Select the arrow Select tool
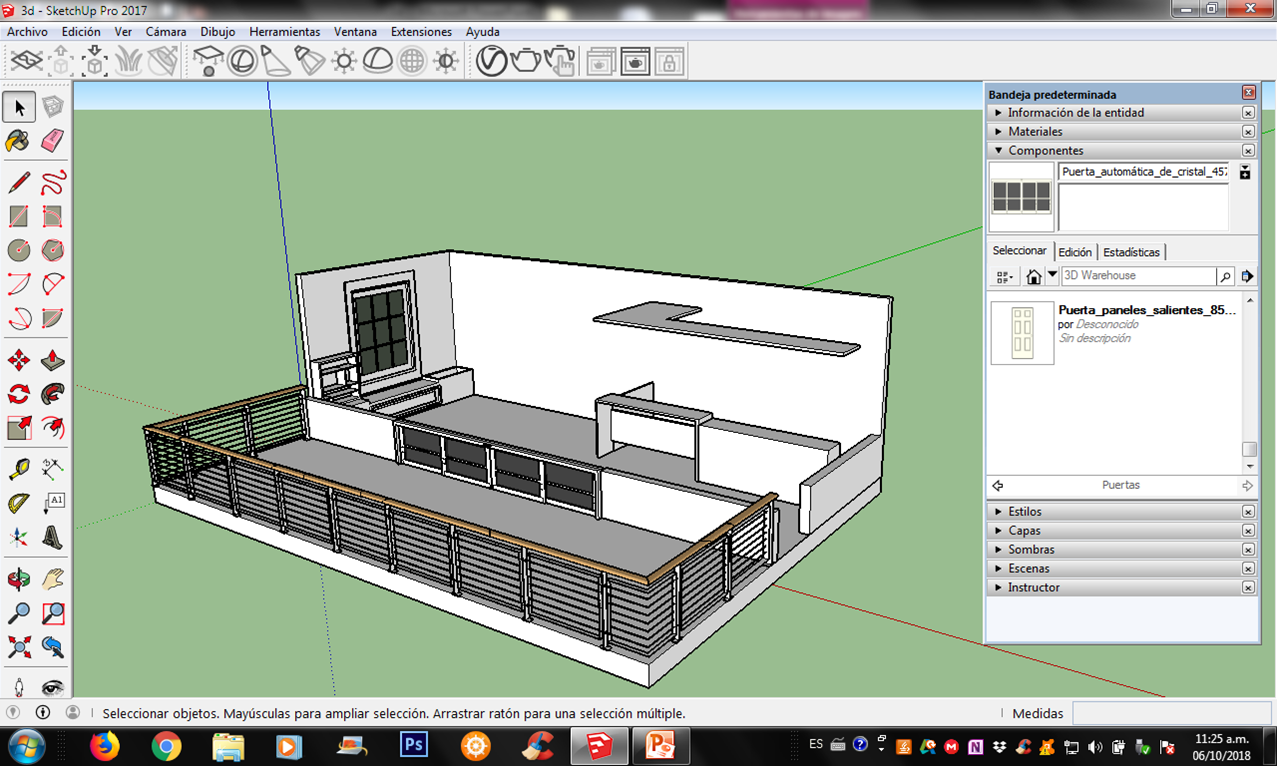 tap(19, 107)
